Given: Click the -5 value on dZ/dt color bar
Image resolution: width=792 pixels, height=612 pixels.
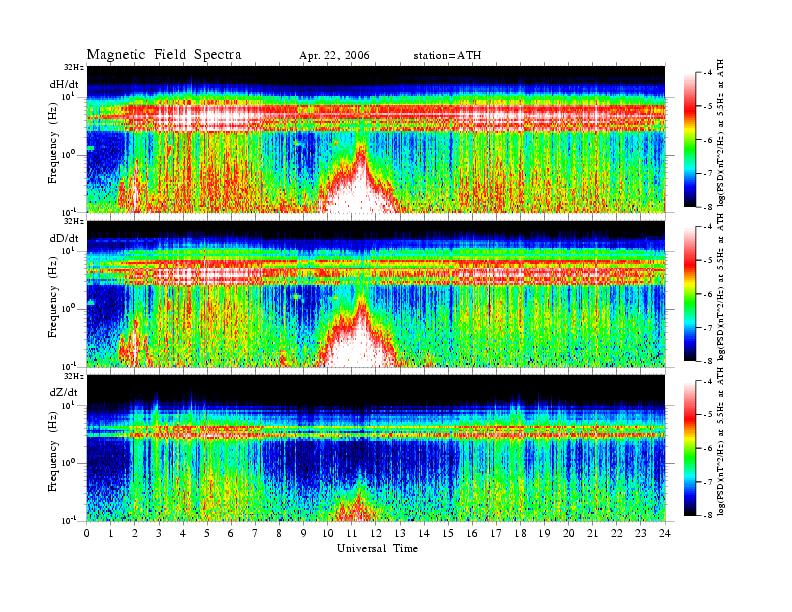Looking at the screenshot, I should (707, 415).
